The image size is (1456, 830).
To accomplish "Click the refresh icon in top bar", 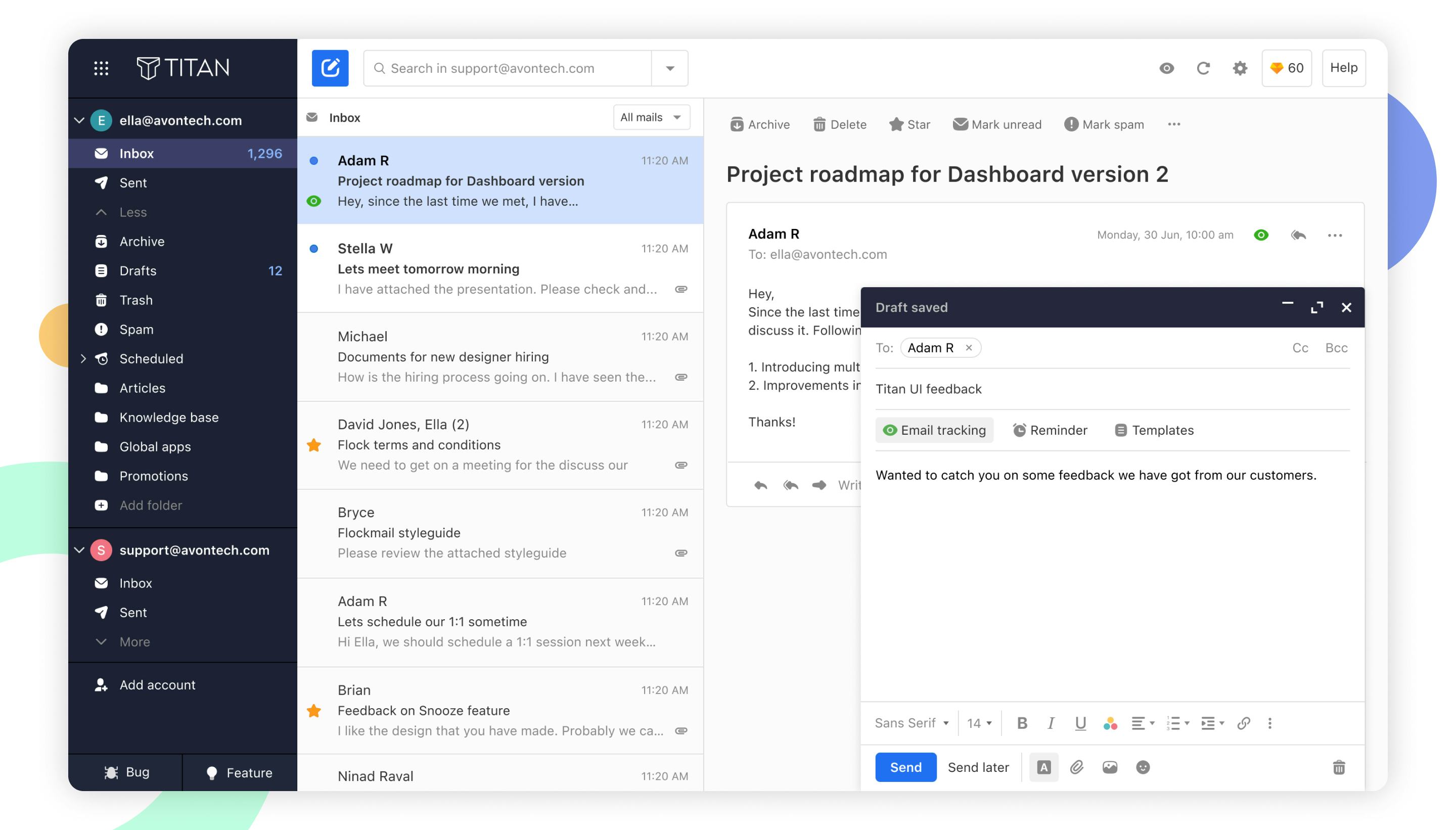I will 1202,68.
